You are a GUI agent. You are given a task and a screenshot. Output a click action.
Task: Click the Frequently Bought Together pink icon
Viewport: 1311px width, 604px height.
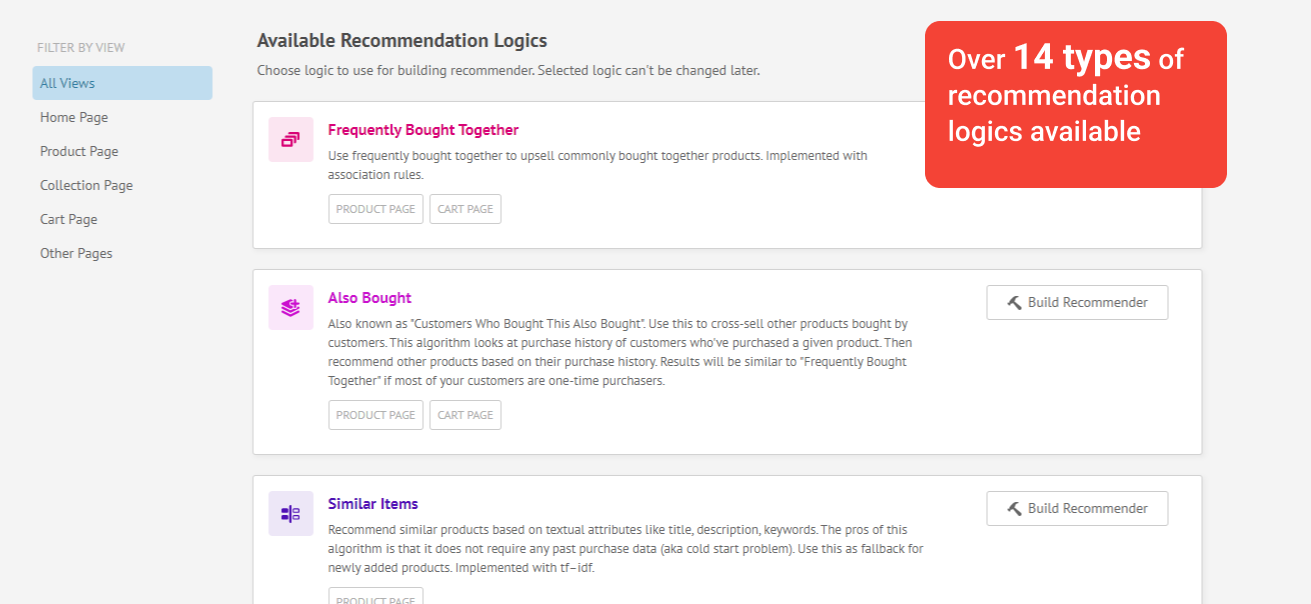(291, 139)
